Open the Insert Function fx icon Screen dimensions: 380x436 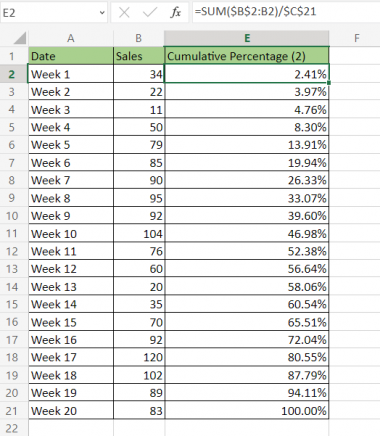[176, 13]
